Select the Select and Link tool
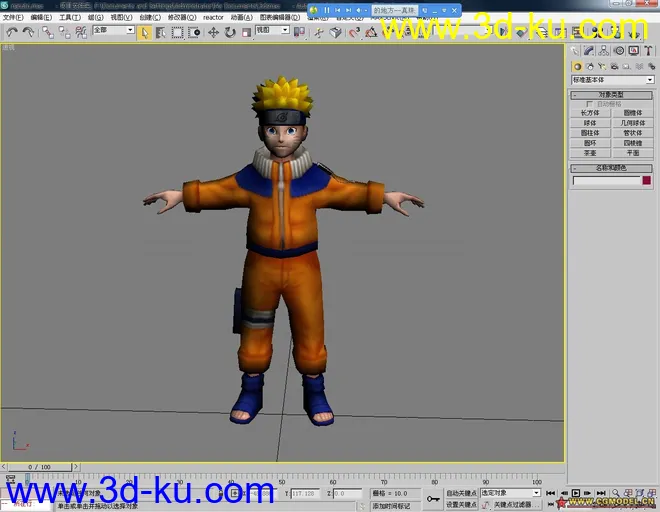The width and height of the screenshot is (660, 512). pyautogui.click(x=48, y=32)
